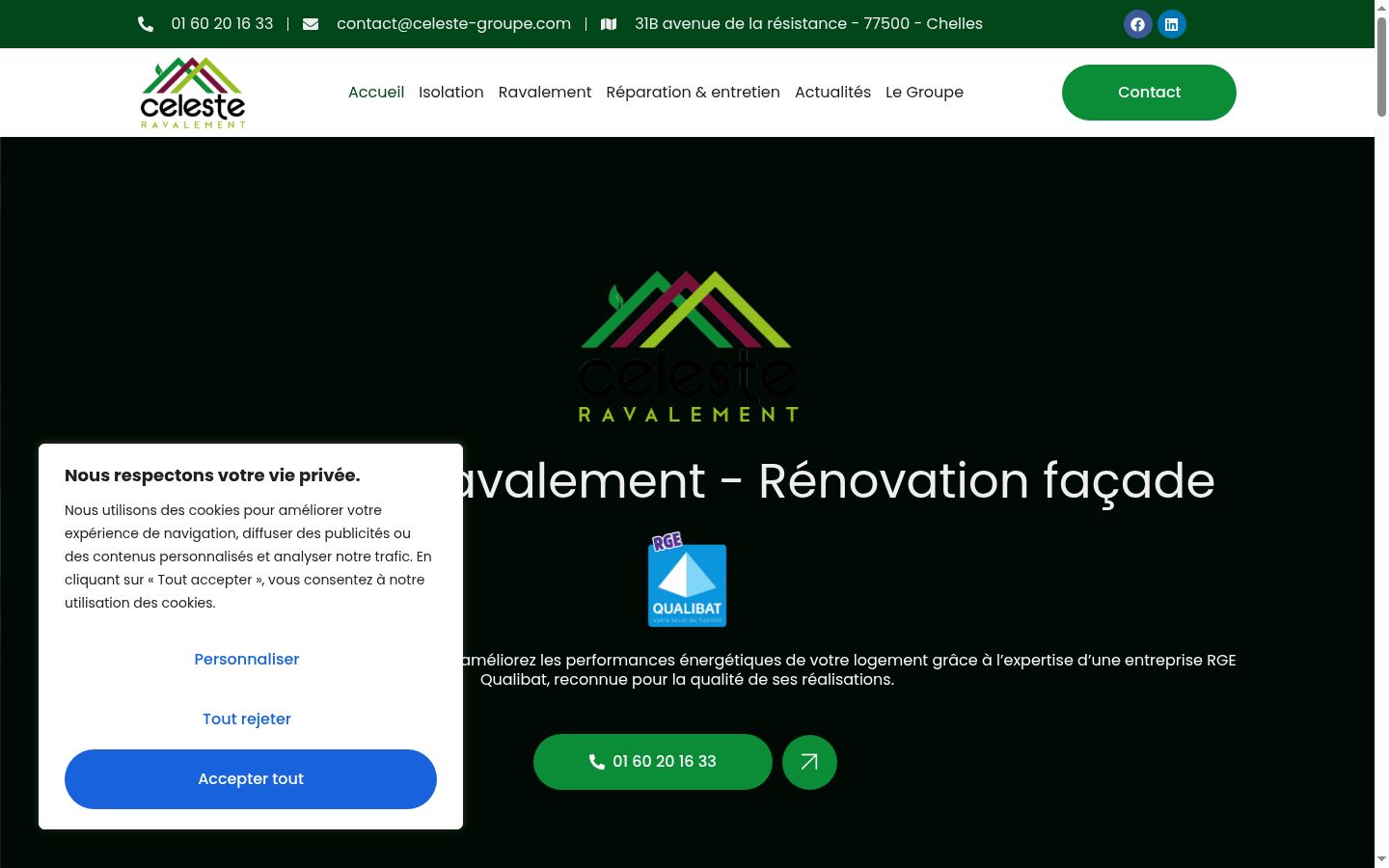Go to the Accueil menu item
This screenshot has width=1389, height=868.
(x=376, y=93)
